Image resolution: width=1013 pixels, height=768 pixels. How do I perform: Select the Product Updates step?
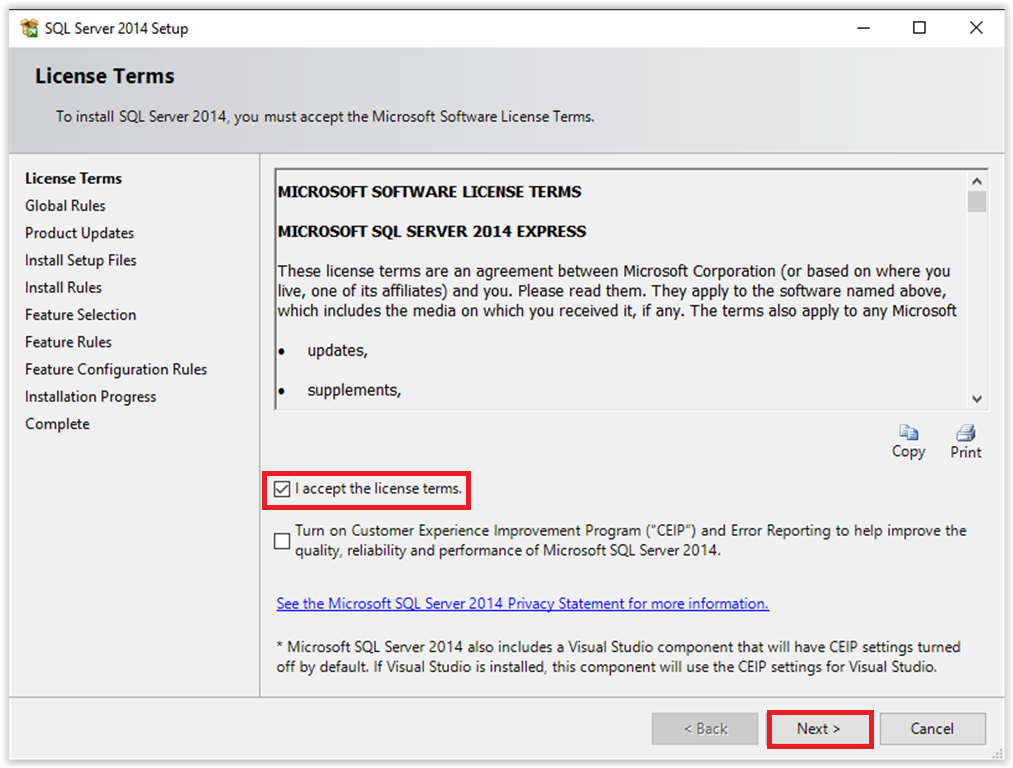79,233
